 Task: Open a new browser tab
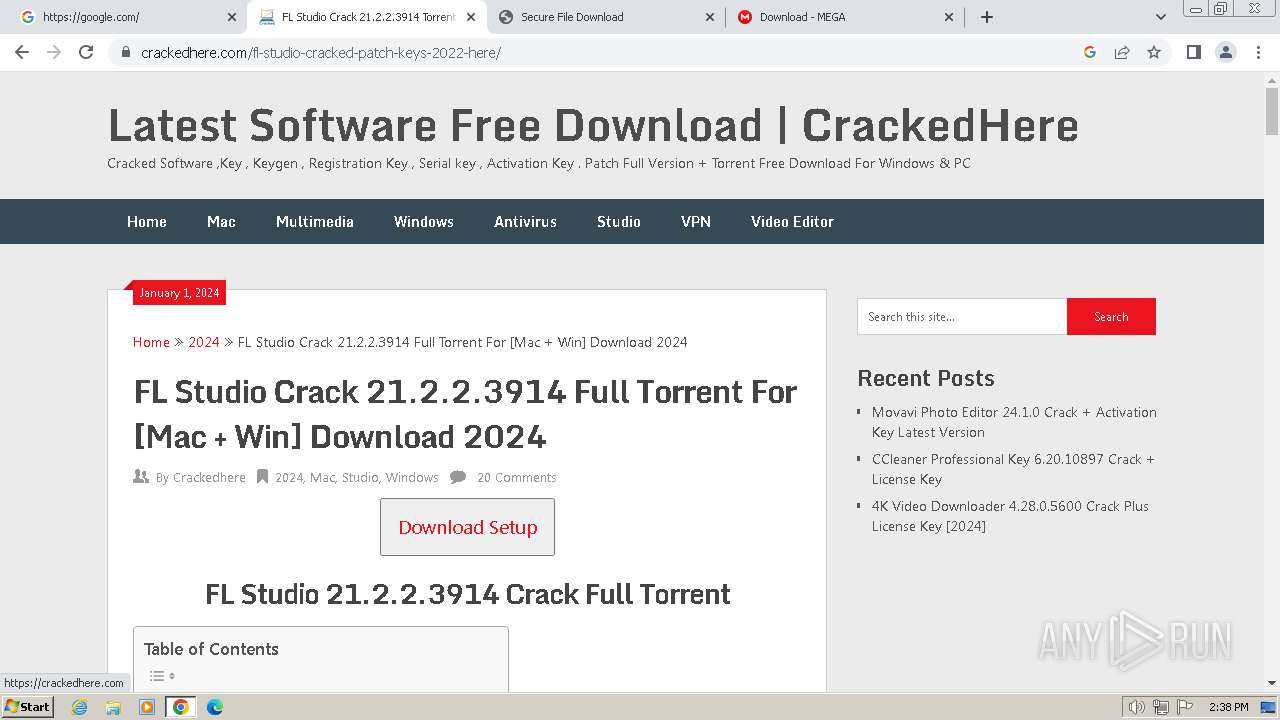click(x=987, y=17)
